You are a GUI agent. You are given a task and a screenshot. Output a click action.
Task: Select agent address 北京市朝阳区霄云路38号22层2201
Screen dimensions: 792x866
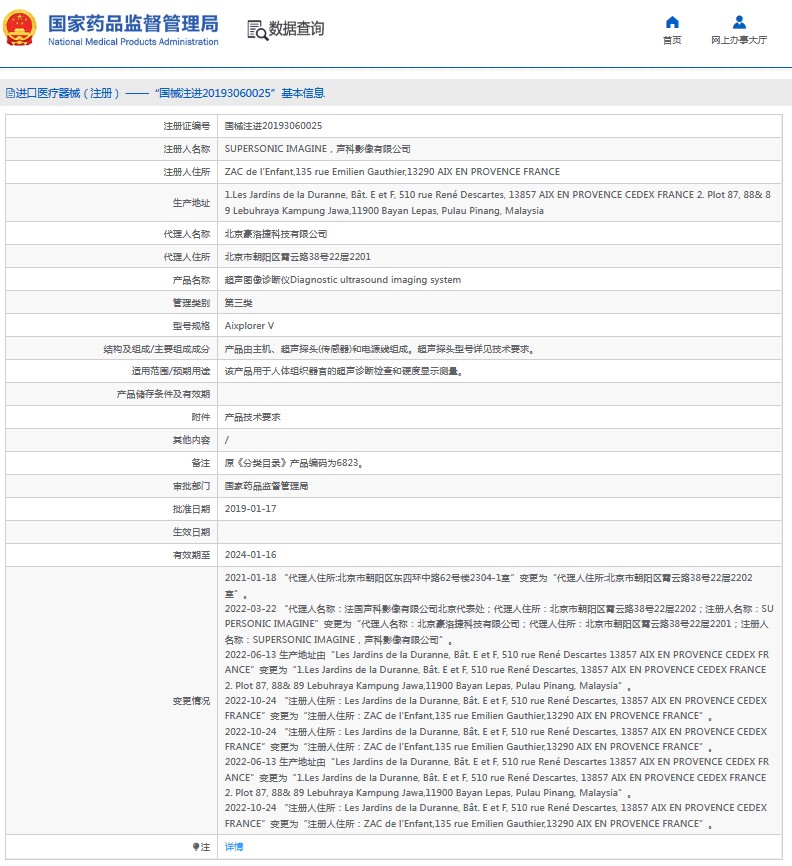click(x=298, y=257)
